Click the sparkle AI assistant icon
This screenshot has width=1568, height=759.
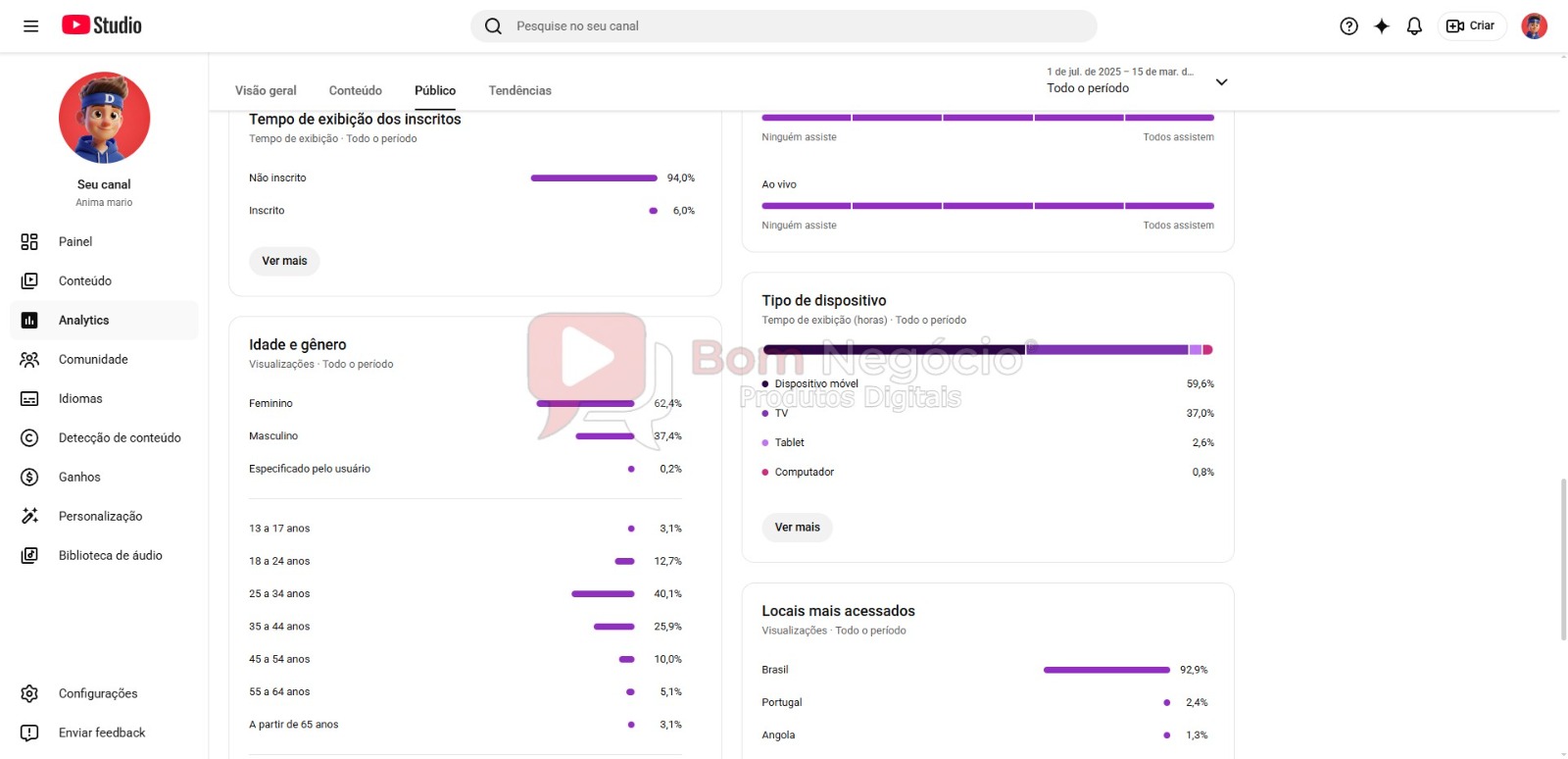pyautogui.click(x=1382, y=26)
